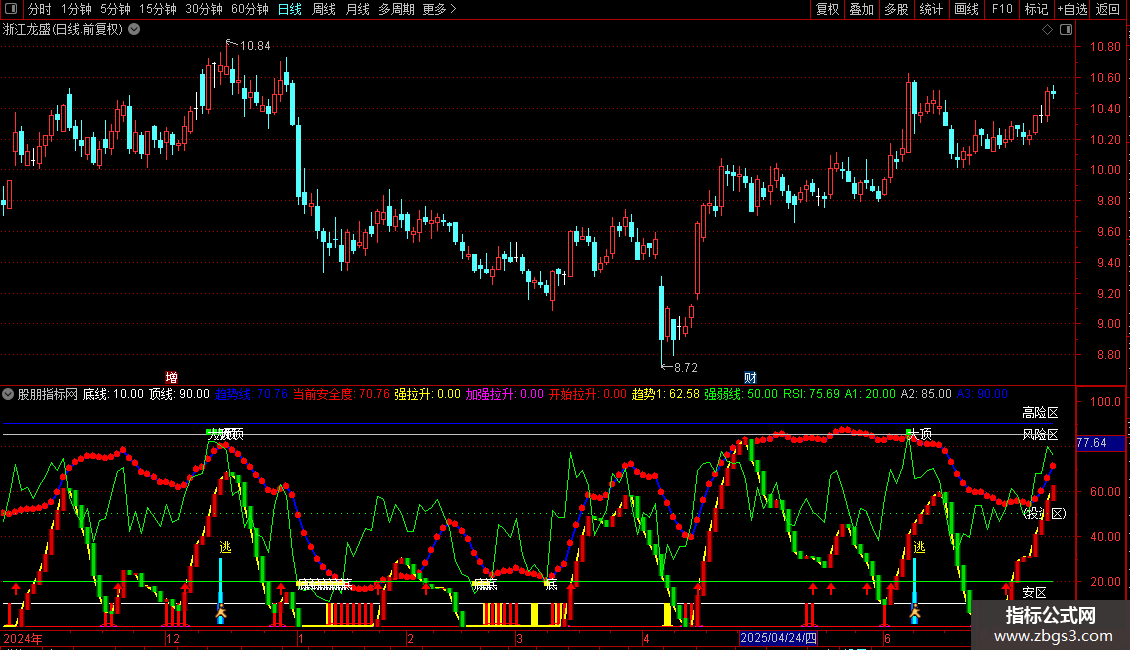1130x650 pixels.
Task: Click the 大顶 signal label near June
Action: (x=920, y=434)
